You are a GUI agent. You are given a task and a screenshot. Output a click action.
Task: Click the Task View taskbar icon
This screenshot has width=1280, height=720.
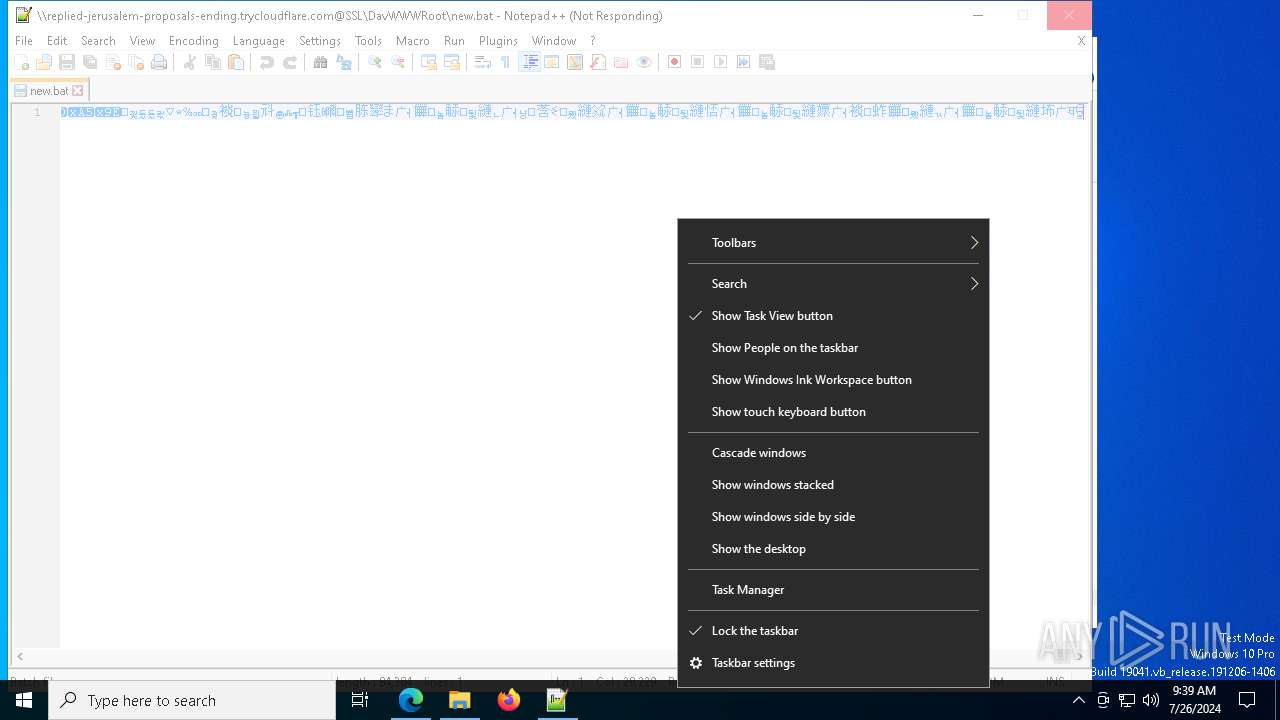point(360,700)
